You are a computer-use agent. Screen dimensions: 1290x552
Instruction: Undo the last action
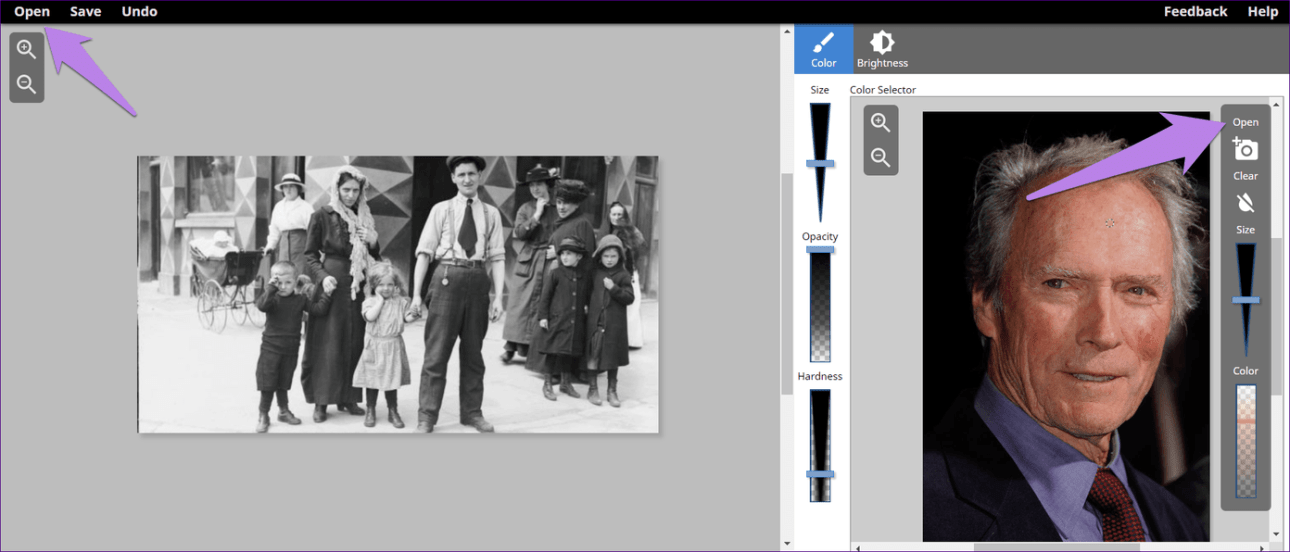click(139, 12)
